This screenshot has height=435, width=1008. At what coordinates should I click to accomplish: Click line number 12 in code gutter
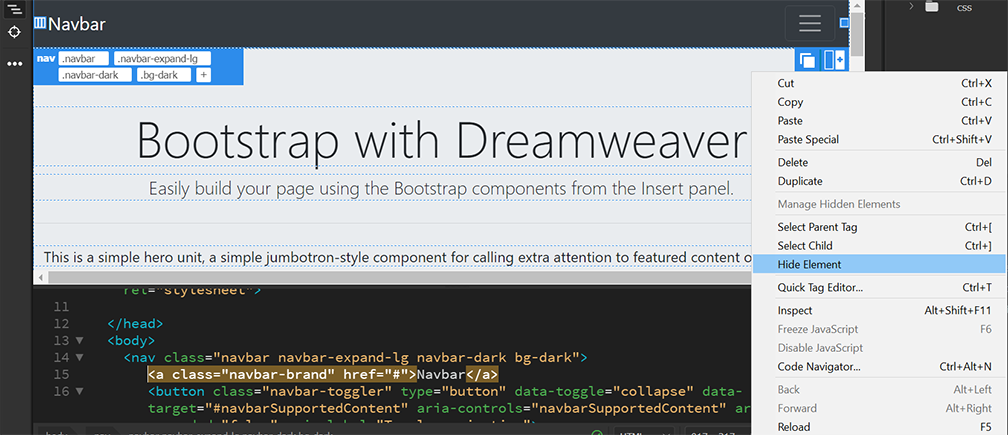62,324
